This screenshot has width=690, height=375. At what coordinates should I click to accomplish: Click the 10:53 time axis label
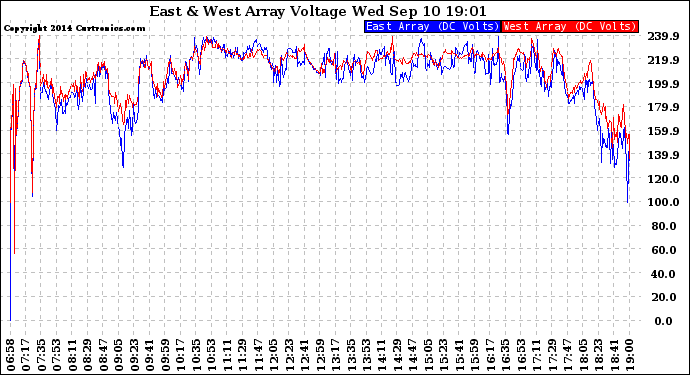[212, 355]
